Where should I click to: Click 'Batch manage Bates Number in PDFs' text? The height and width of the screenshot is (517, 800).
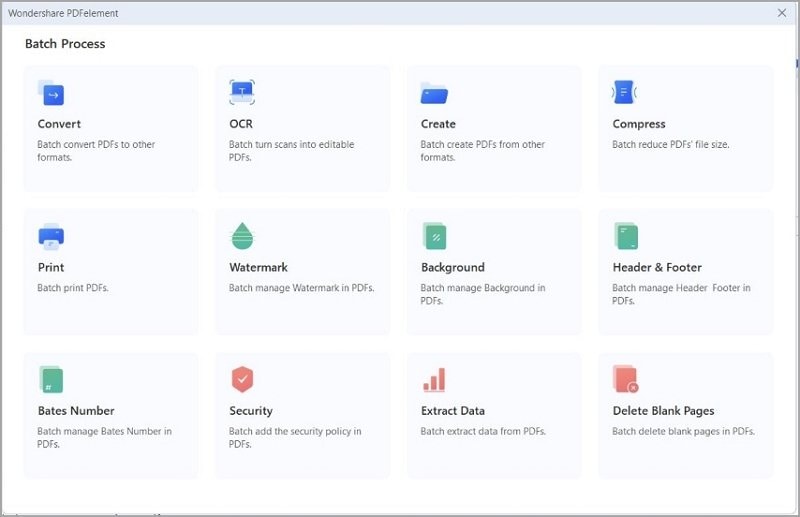pos(104,438)
